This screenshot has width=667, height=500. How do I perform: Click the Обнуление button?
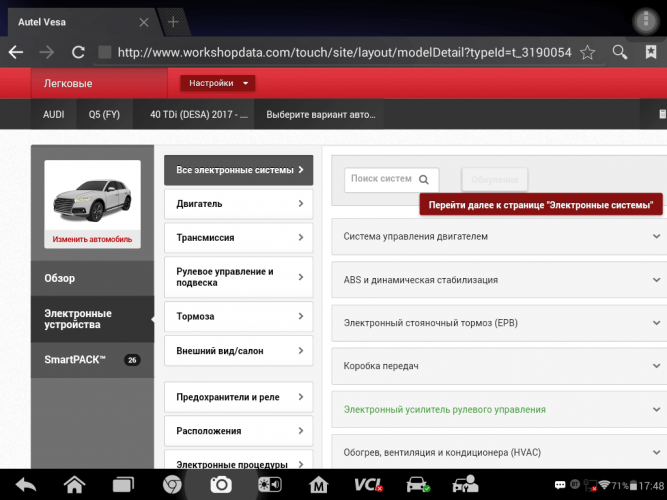tap(495, 180)
